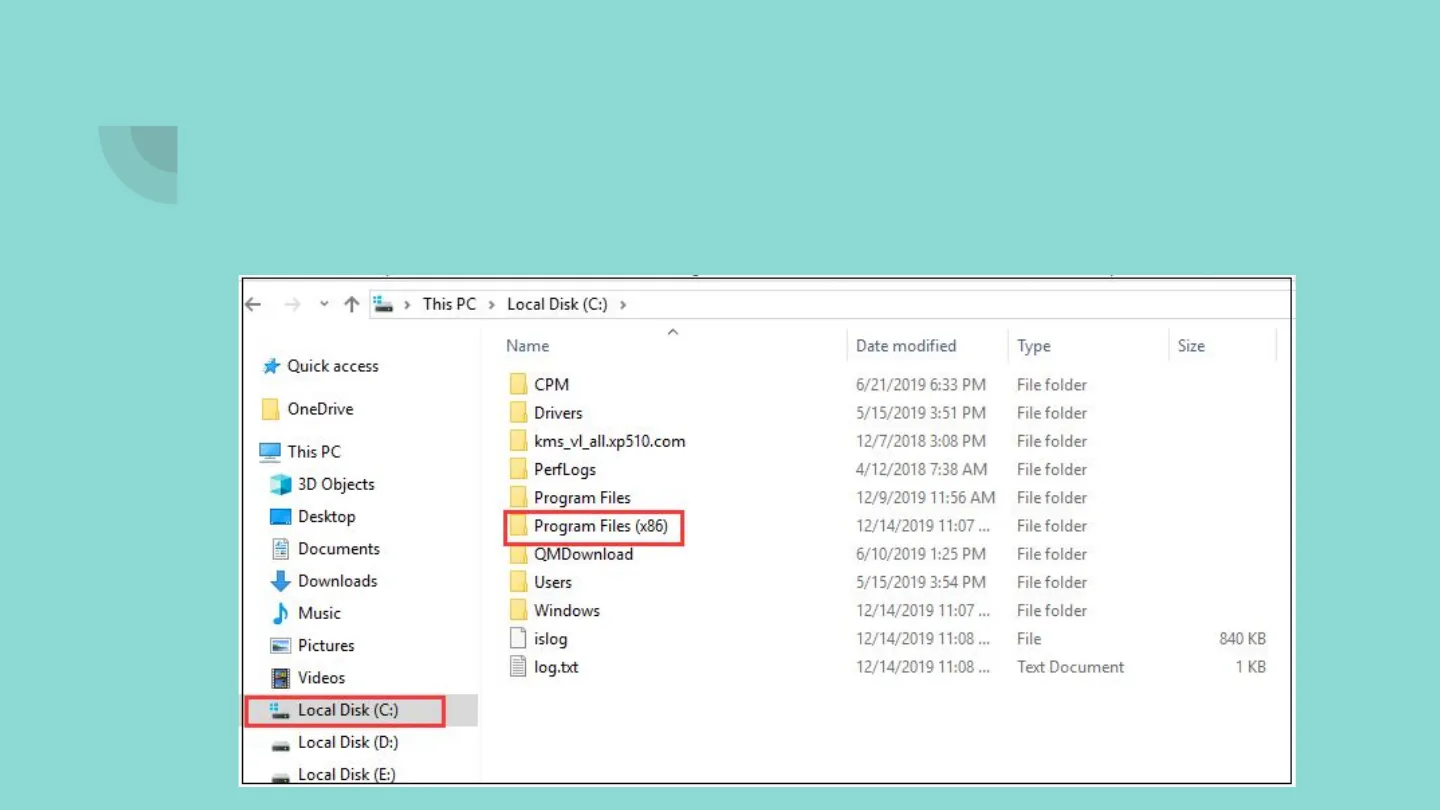The image size is (1440, 810).
Task: Click This PC in address breadcrumb
Action: (x=449, y=304)
